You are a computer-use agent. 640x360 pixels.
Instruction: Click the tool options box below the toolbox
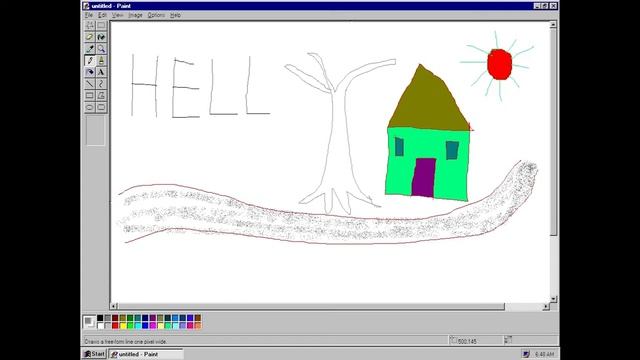coord(96,130)
